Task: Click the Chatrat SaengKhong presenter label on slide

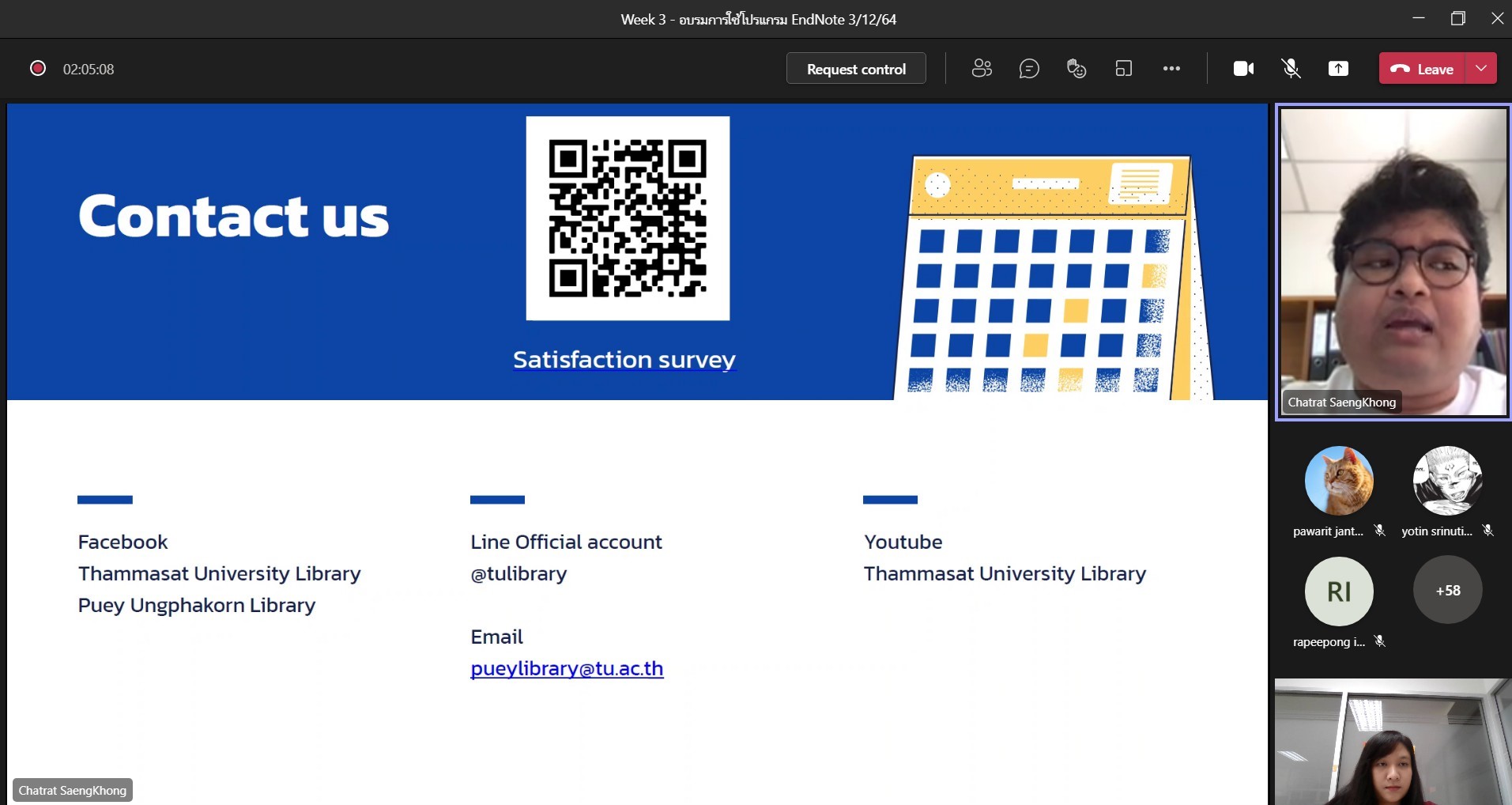Action: [x=73, y=791]
